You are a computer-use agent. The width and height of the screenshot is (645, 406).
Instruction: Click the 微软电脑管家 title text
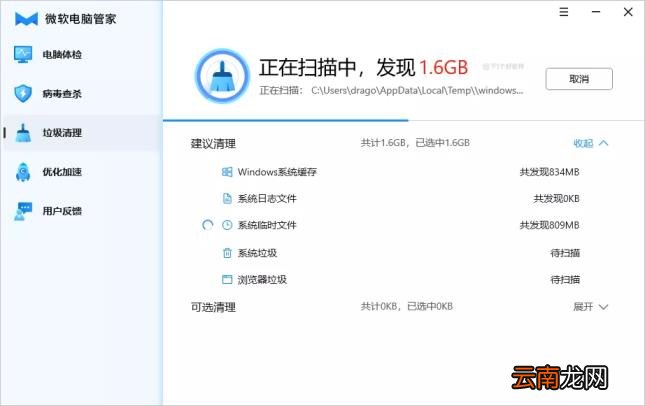tap(81, 19)
